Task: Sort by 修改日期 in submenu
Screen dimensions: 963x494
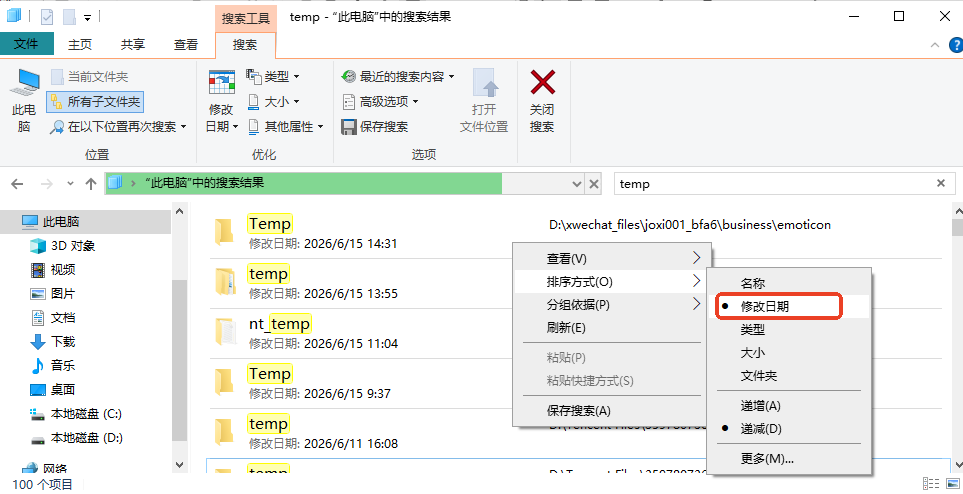Action: [789, 306]
